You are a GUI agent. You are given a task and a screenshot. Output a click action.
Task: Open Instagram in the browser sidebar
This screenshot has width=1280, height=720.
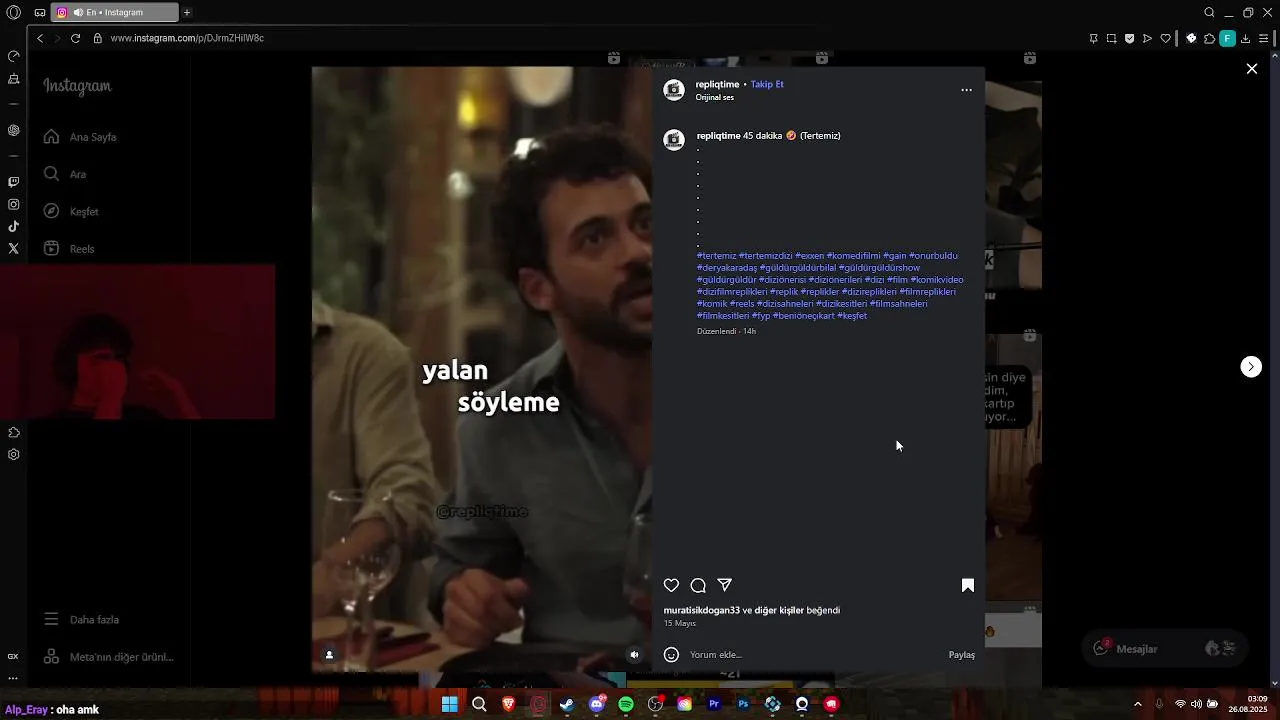click(x=13, y=204)
